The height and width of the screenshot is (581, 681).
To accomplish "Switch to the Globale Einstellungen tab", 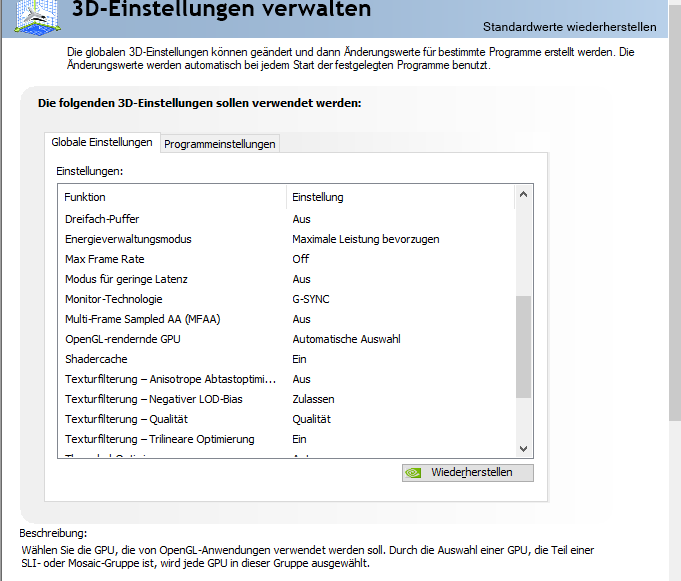I will tap(102, 142).
